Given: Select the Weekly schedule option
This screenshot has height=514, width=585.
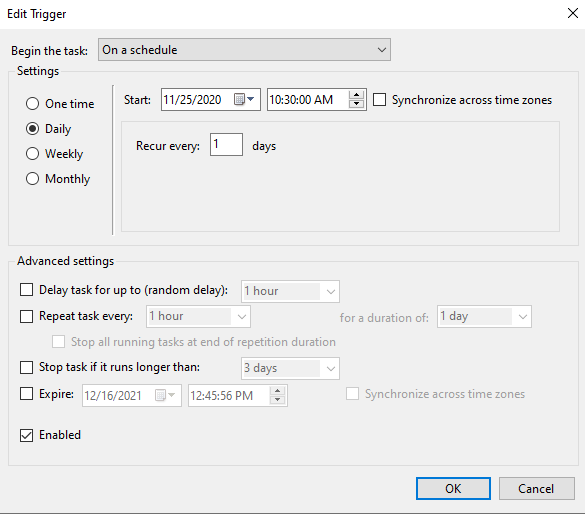Looking at the screenshot, I should click(x=32, y=154).
